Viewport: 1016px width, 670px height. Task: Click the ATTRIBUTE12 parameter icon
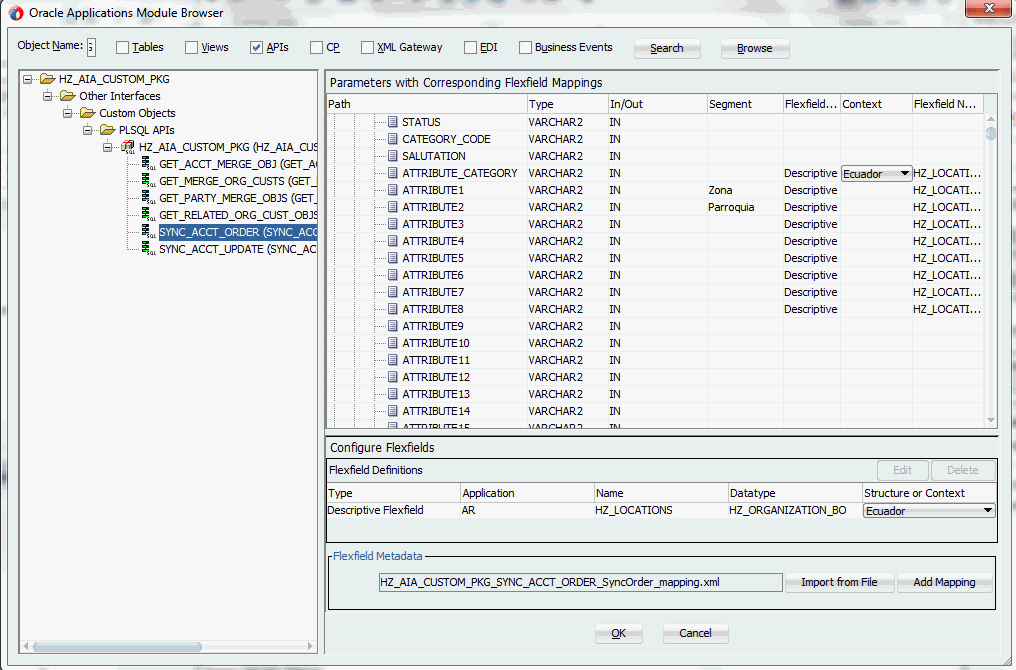pos(393,376)
